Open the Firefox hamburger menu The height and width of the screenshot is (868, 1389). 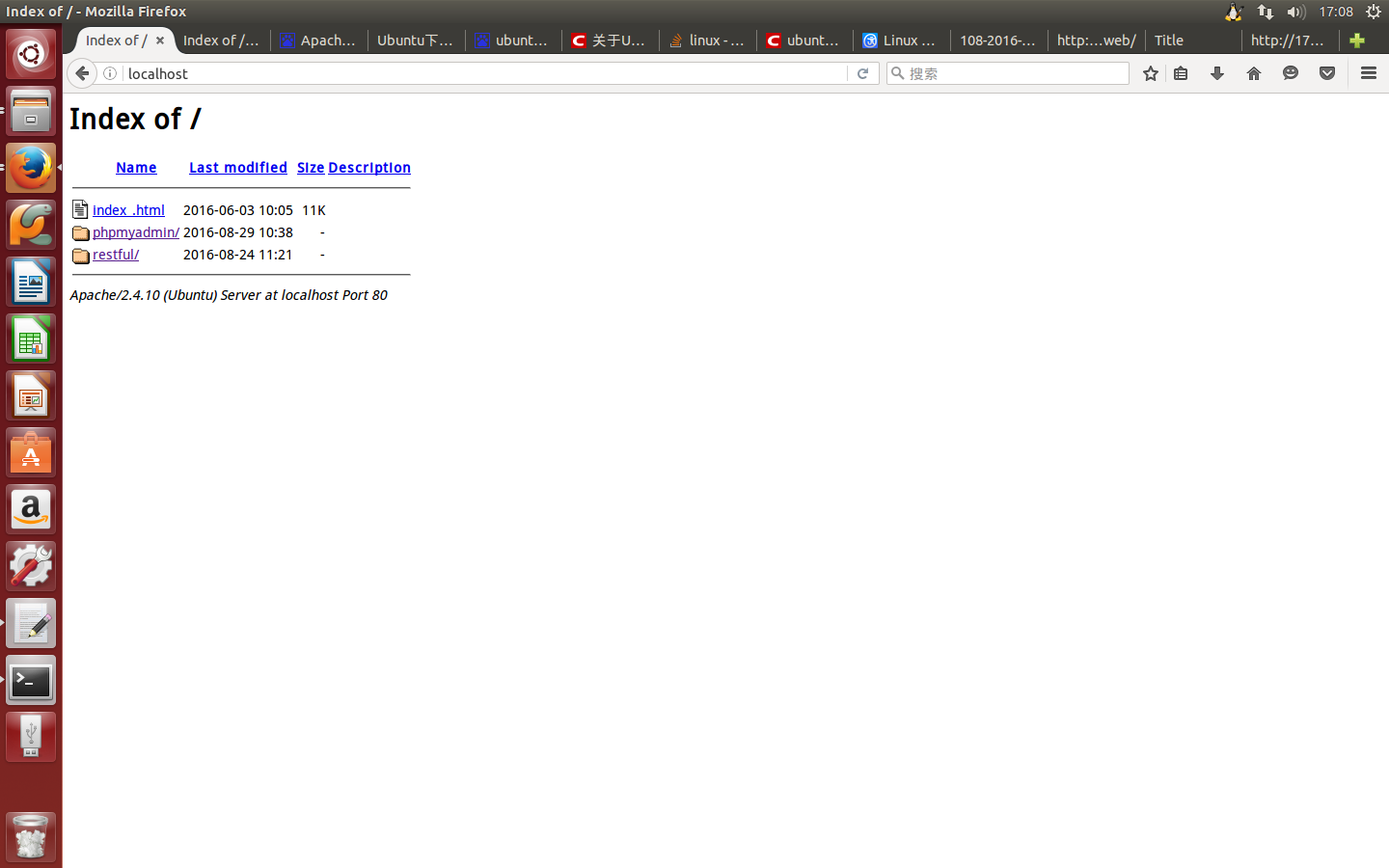1368,72
